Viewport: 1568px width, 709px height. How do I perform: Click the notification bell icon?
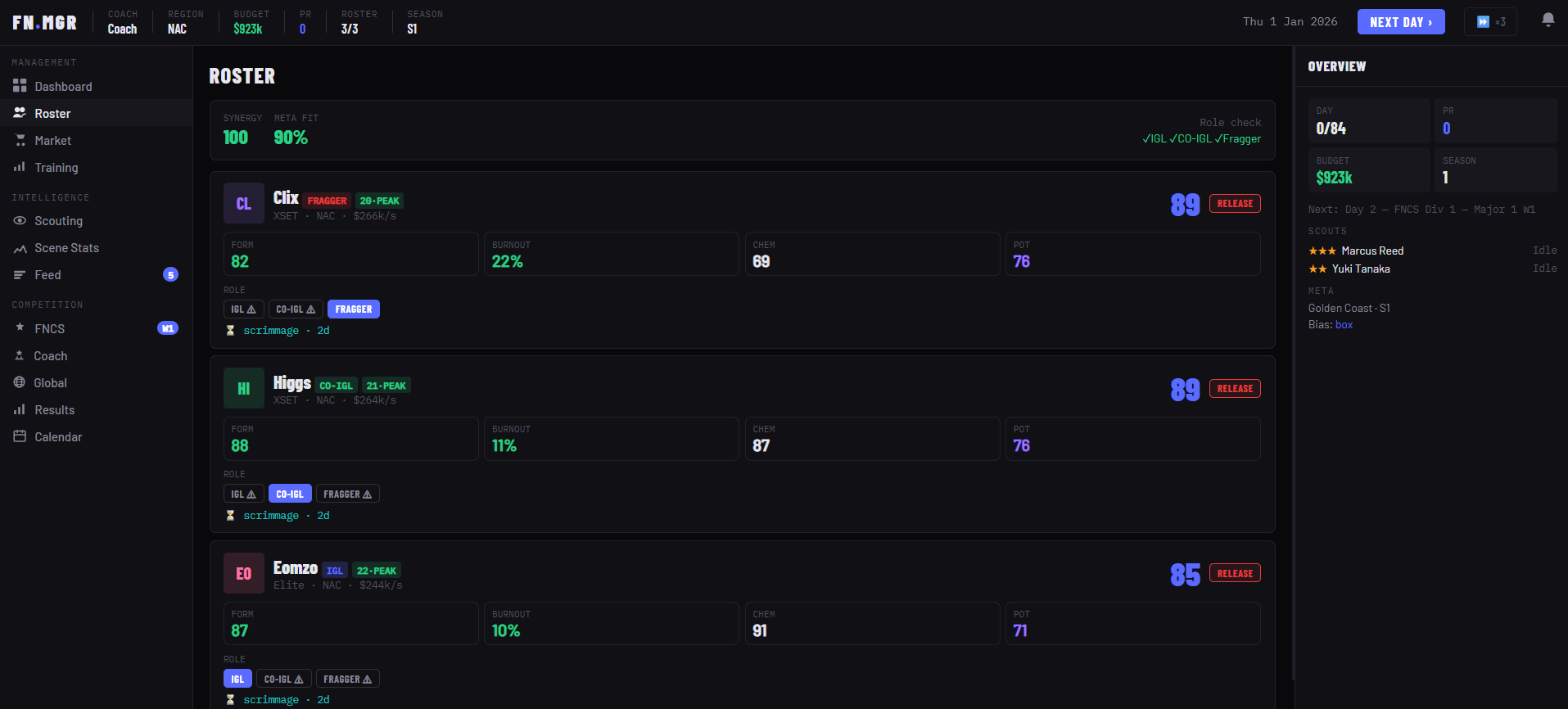click(1548, 20)
